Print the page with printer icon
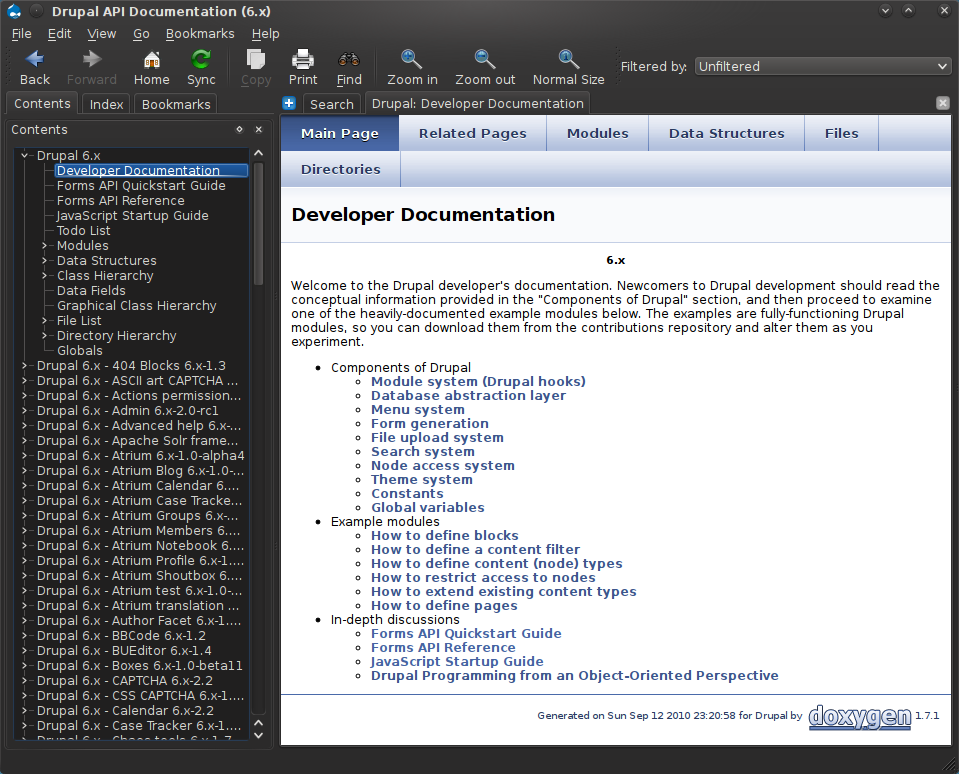The width and height of the screenshot is (959, 774). (303, 59)
